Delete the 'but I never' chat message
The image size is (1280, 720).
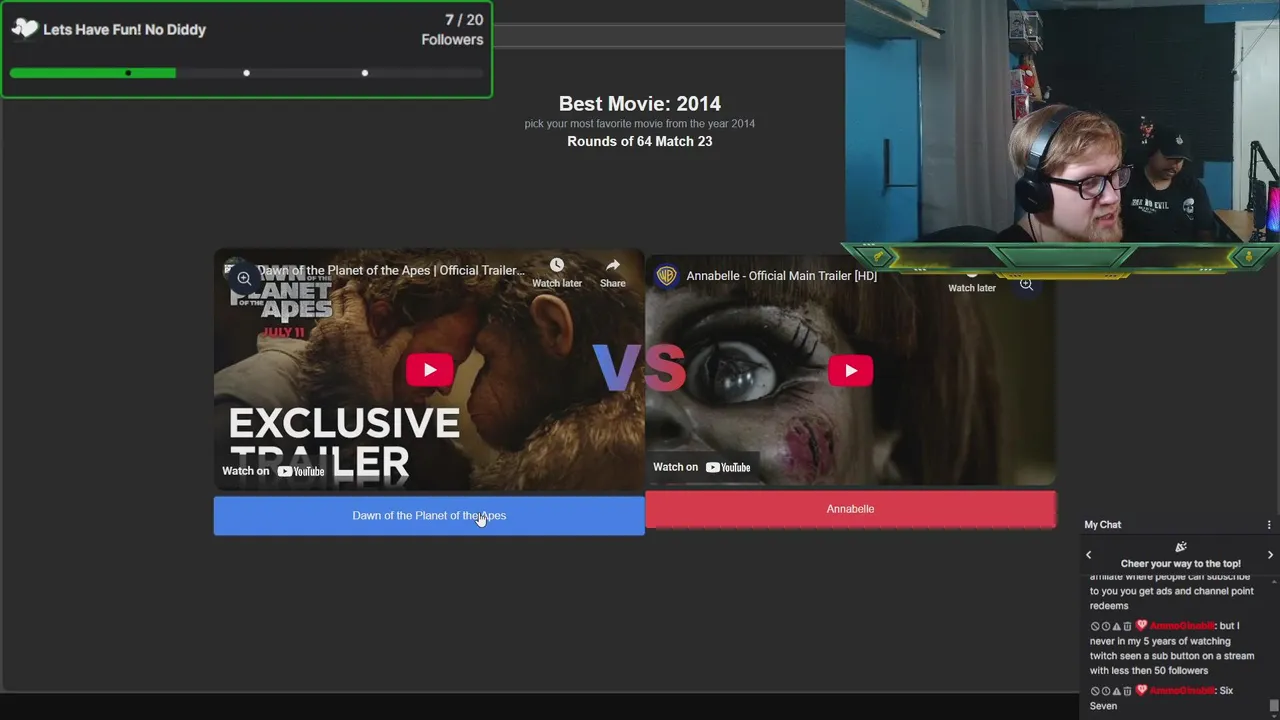pyautogui.click(x=1127, y=626)
